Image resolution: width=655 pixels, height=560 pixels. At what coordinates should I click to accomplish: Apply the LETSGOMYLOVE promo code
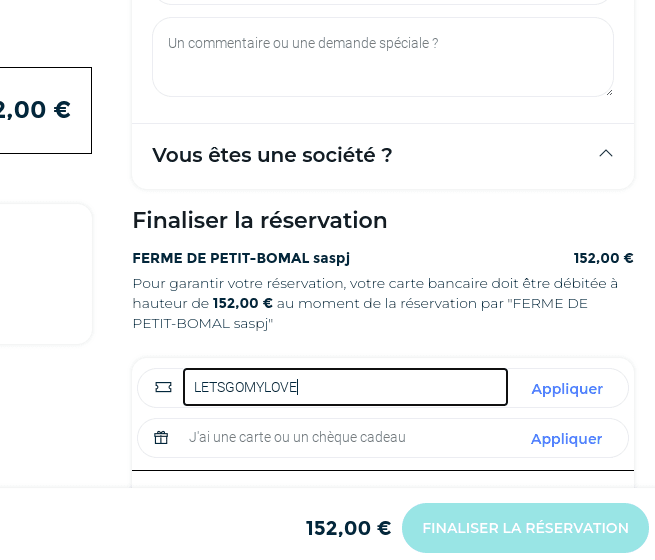[567, 389]
